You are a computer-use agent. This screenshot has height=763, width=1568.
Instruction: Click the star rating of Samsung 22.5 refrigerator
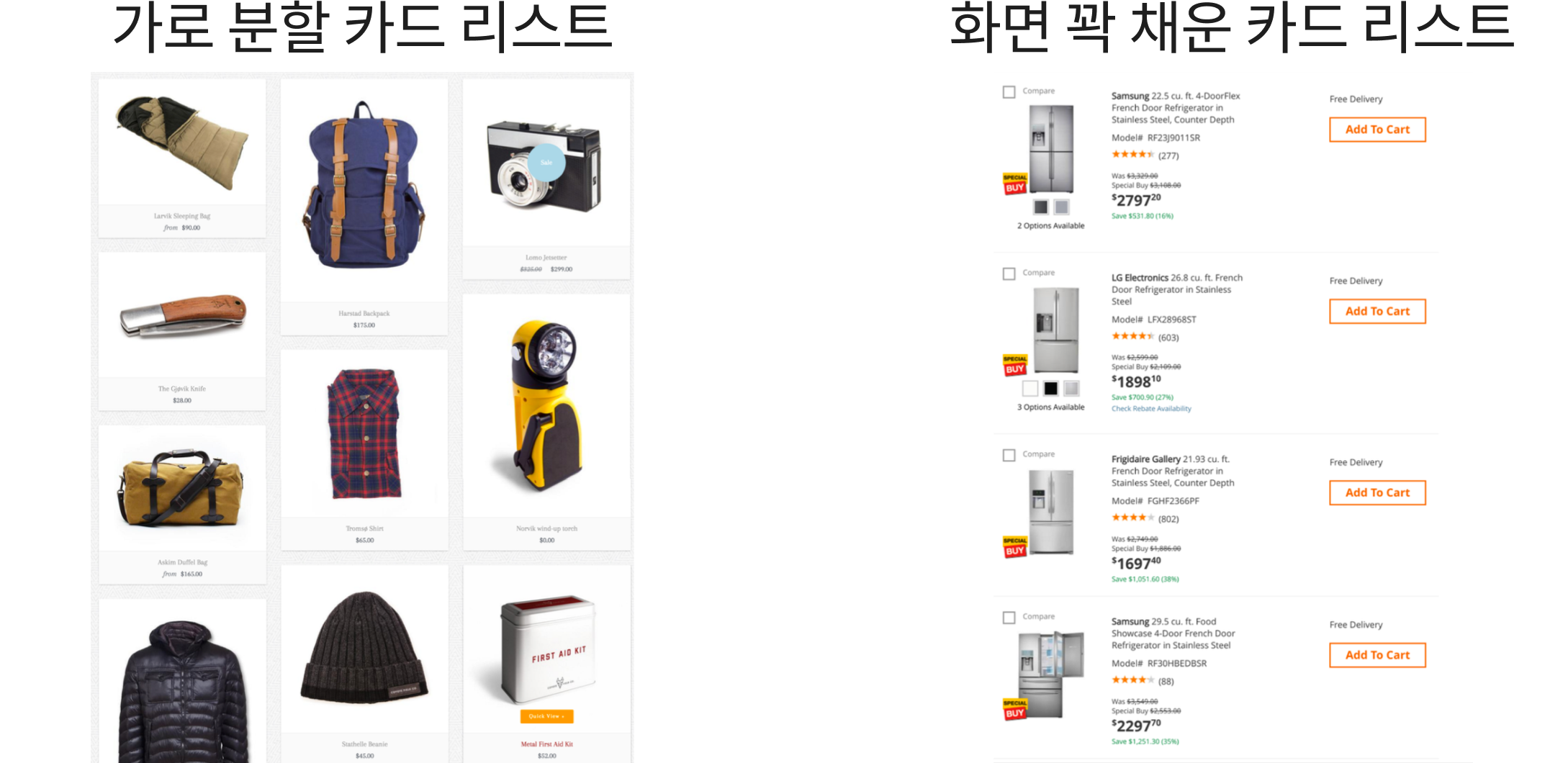(1132, 155)
